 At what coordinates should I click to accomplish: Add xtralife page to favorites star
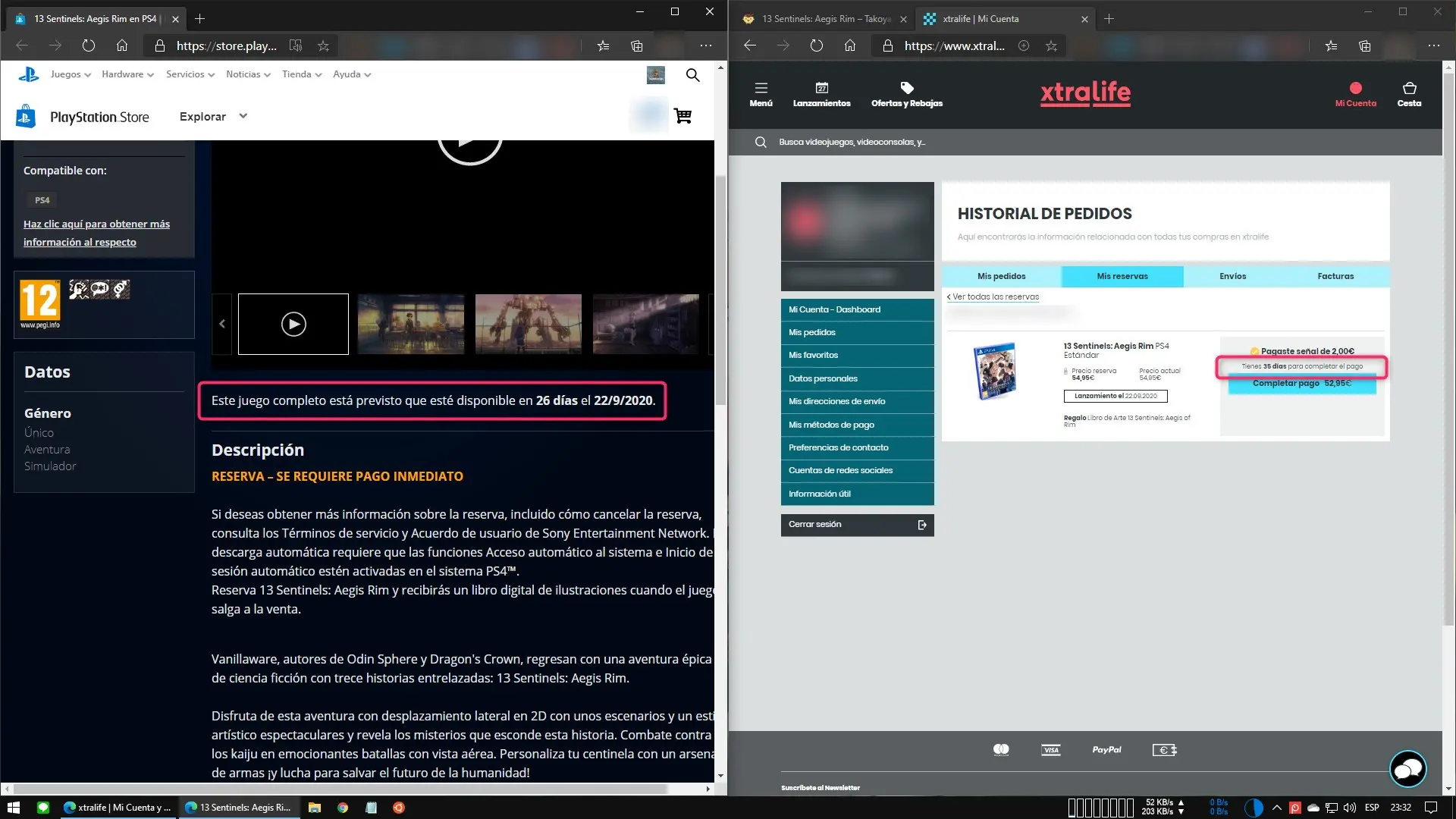coord(1051,45)
